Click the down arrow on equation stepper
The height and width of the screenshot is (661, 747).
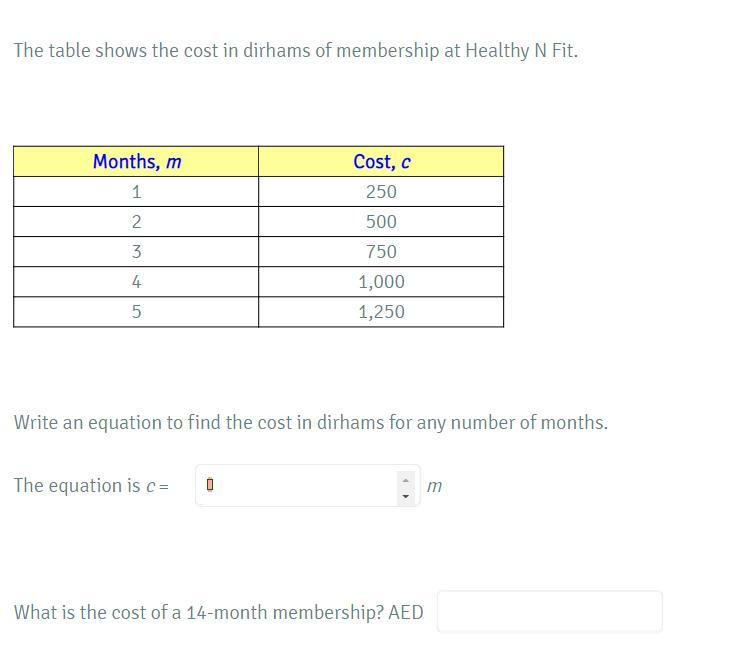[405, 495]
